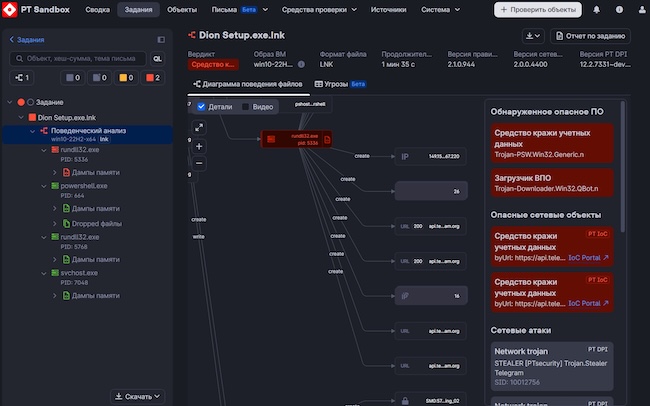Click the collapsed IP node with 16

coord(431,296)
